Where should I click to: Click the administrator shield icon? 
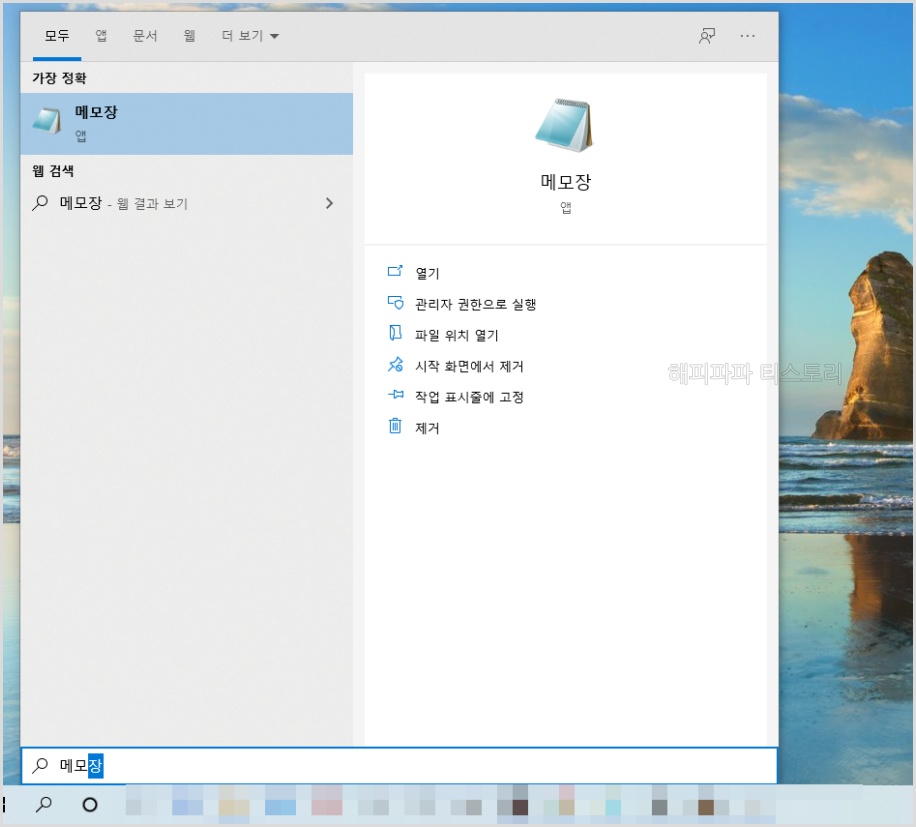pos(395,303)
